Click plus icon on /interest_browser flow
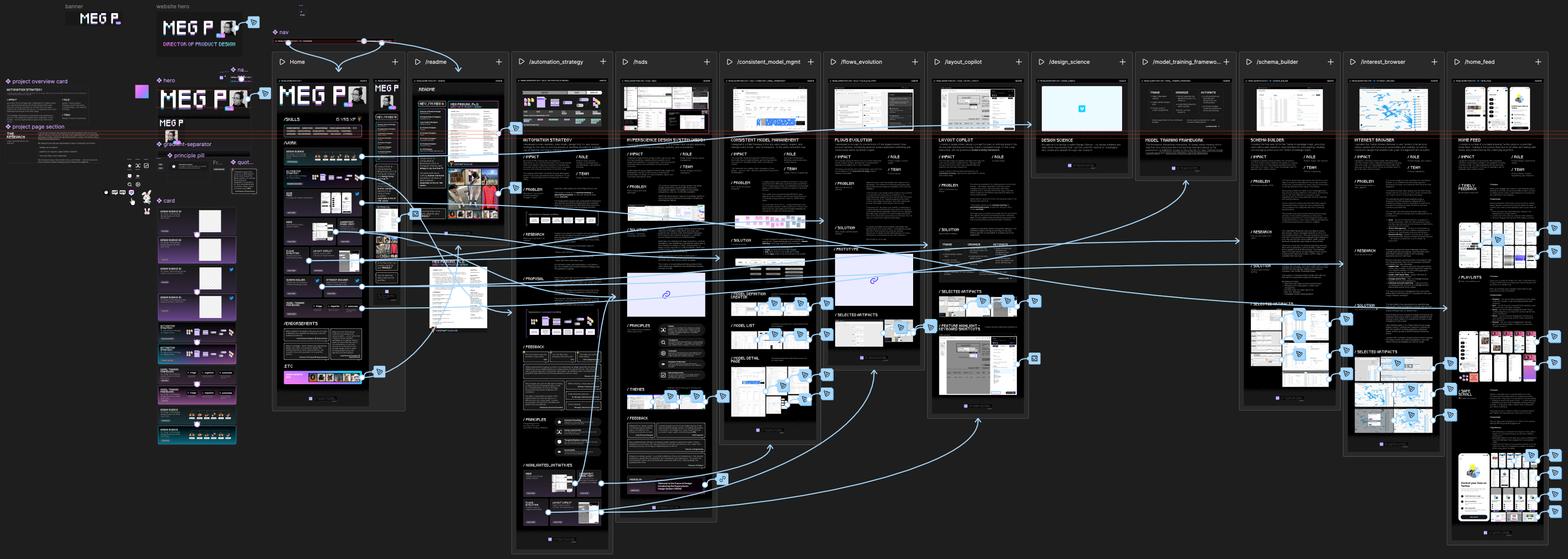 (1434, 62)
